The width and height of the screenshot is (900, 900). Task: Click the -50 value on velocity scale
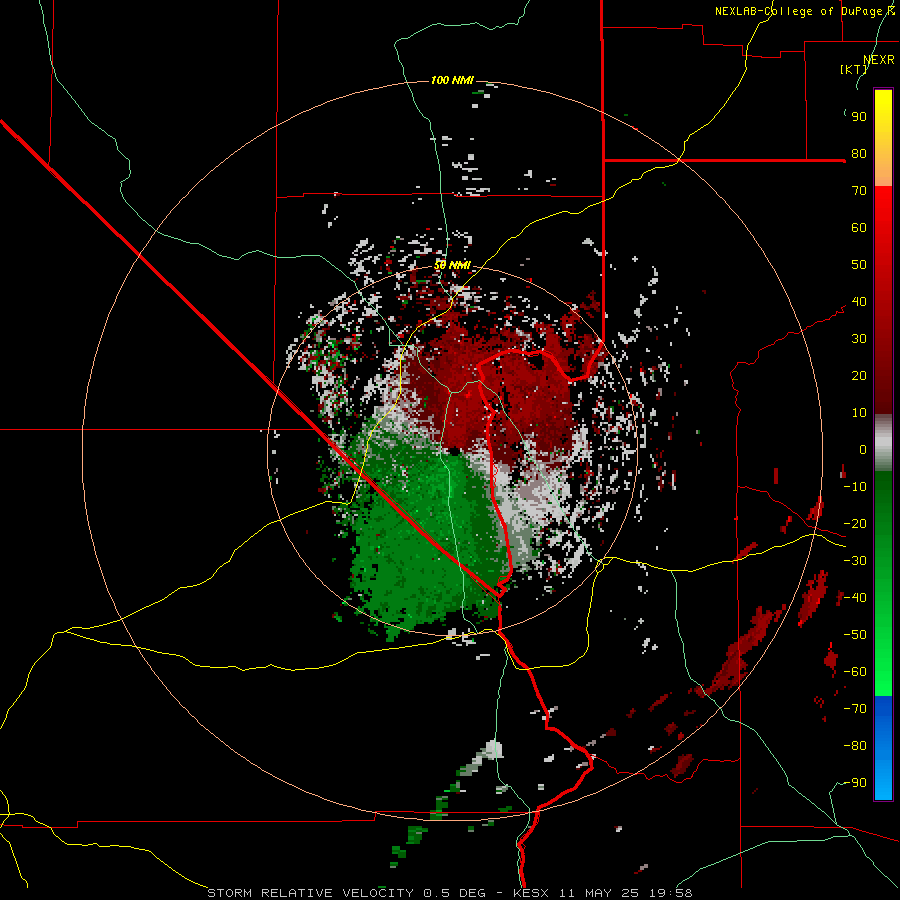click(855, 635)
